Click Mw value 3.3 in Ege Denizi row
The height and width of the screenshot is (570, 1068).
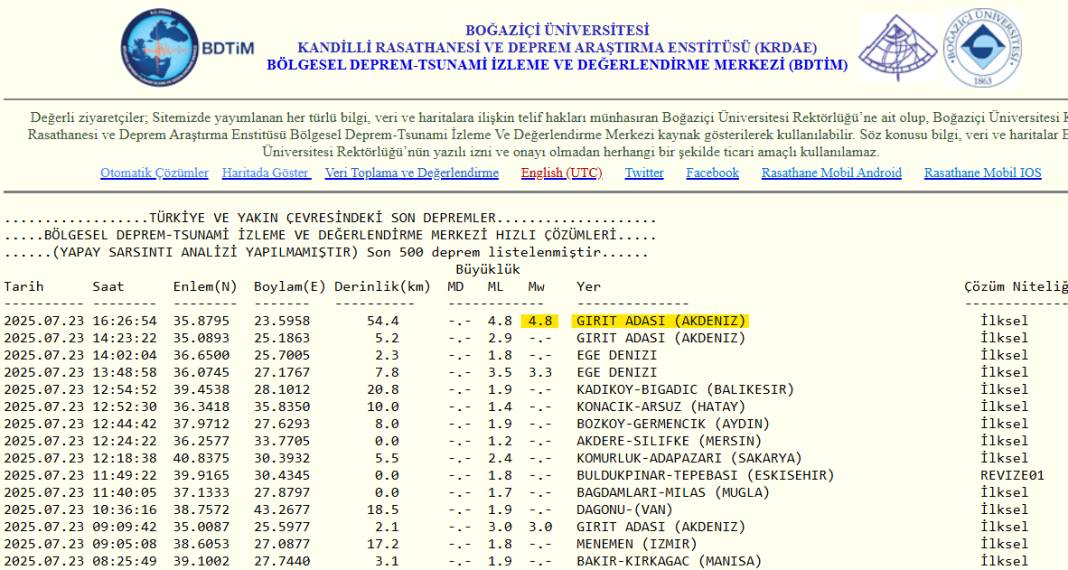(539, 373)
